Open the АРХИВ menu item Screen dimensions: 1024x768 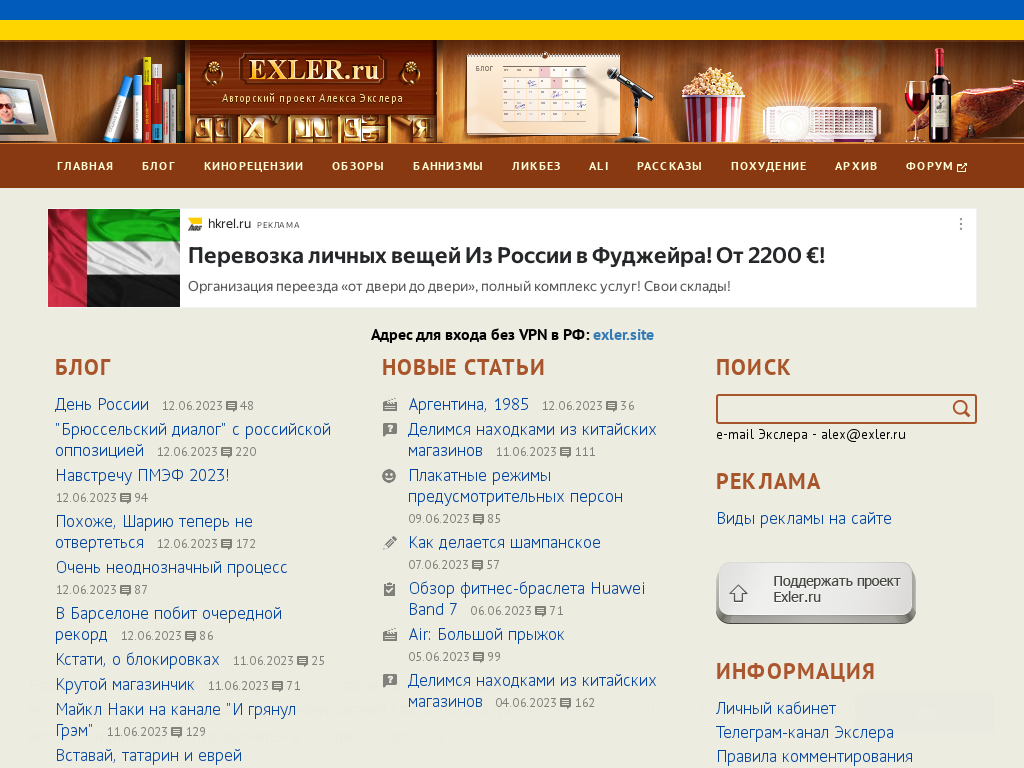(856, 167)
